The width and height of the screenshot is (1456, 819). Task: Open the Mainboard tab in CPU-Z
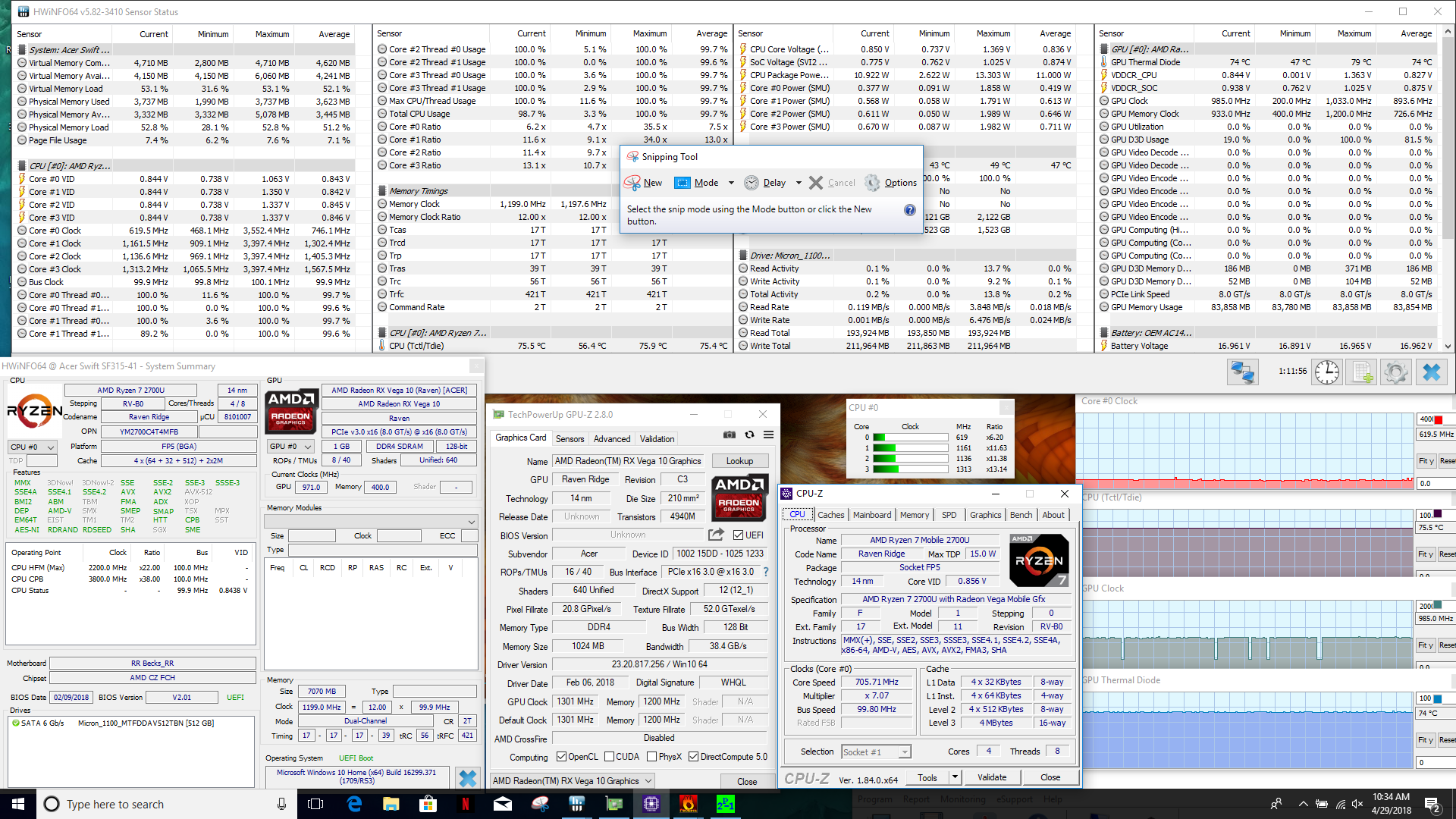point(871,515)
